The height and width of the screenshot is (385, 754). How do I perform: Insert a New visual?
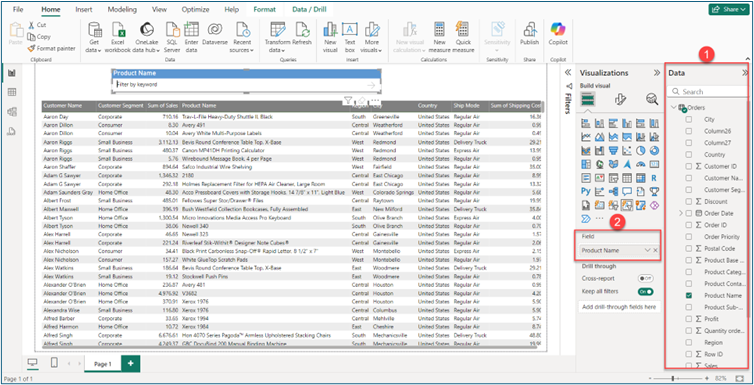(x=330, y=37)
